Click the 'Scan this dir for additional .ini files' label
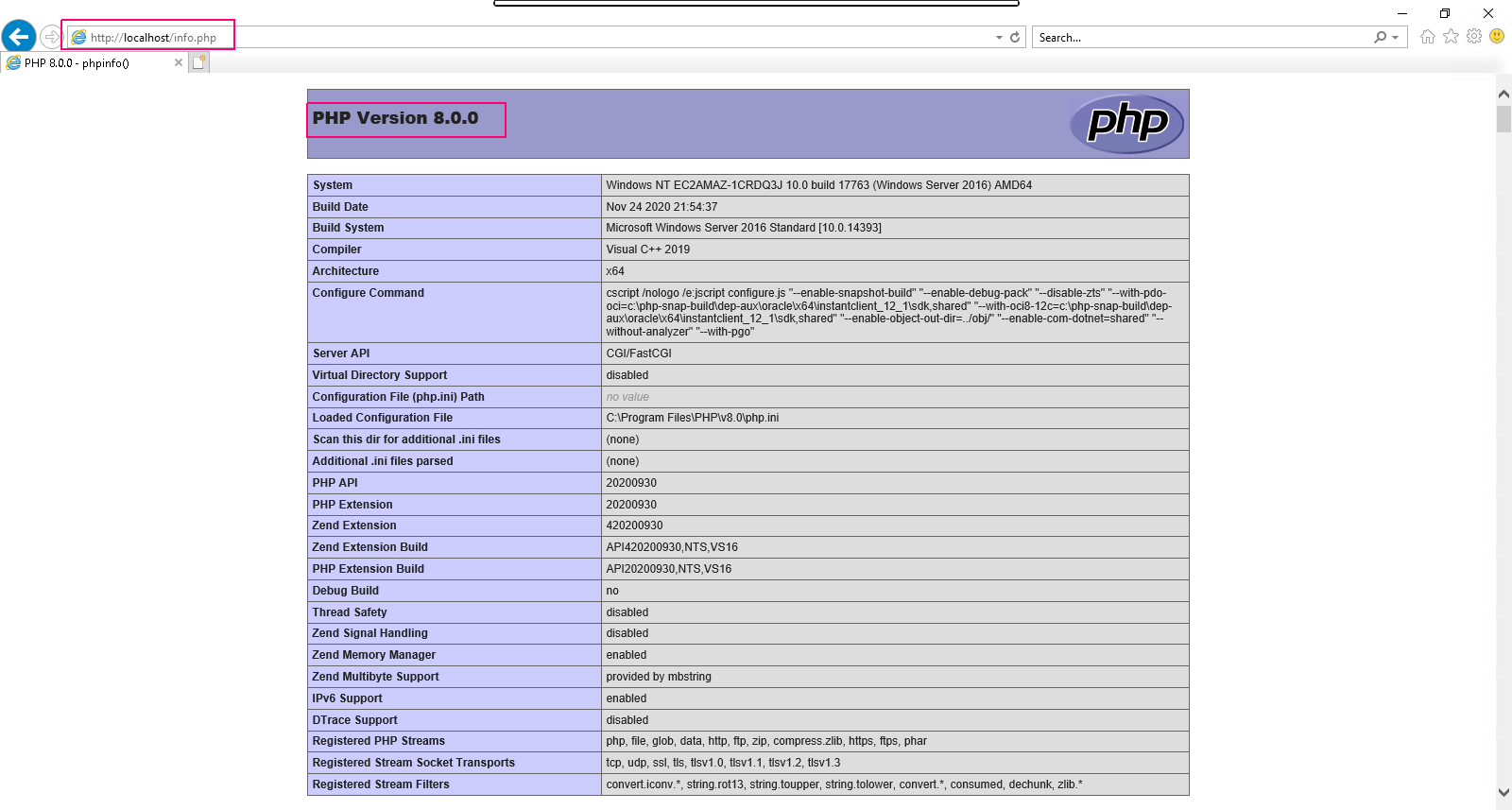This screenshot has height=810, width=1512. pos(406,439)
